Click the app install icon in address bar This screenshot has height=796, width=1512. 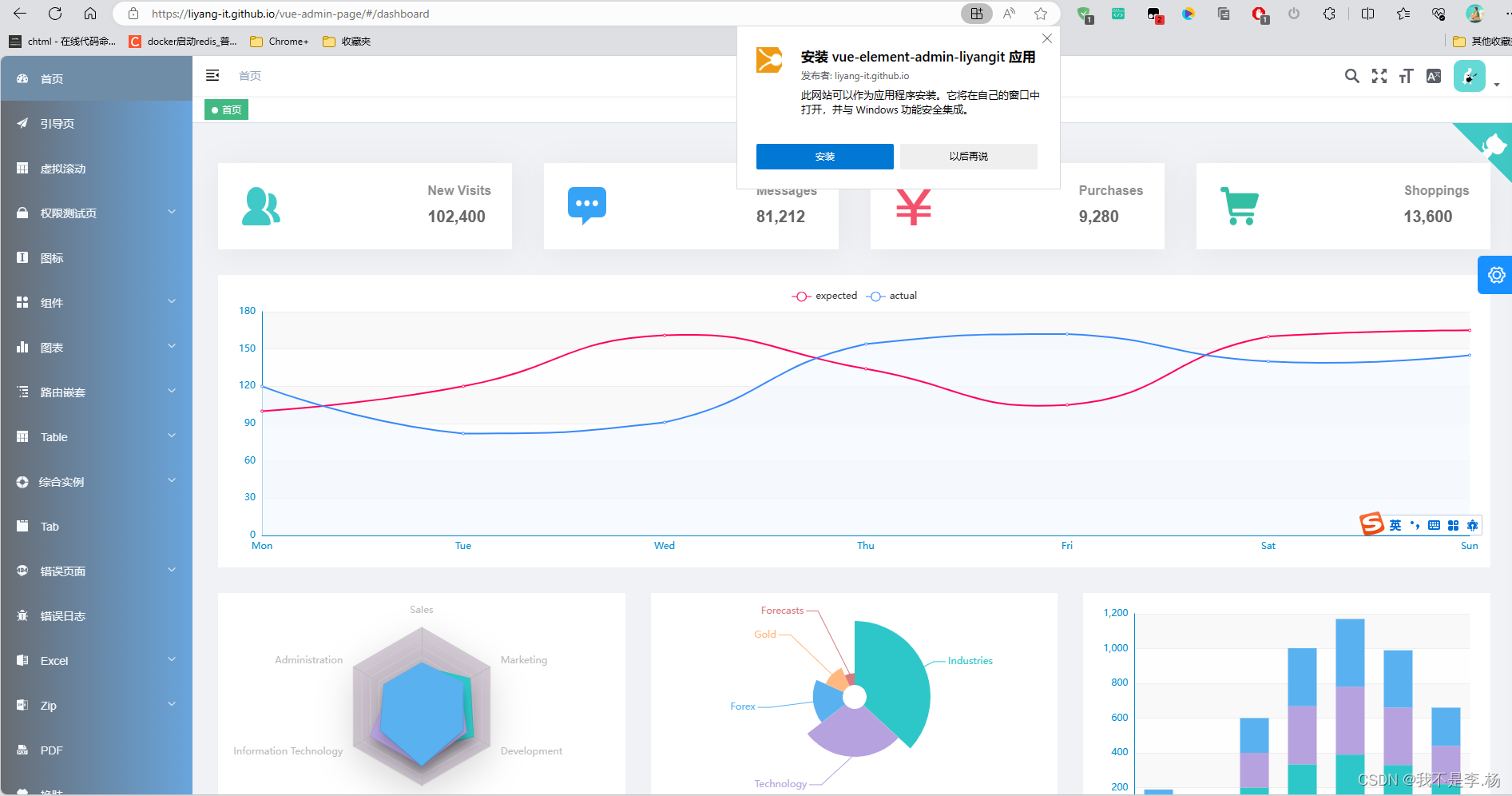coord(977,14)
